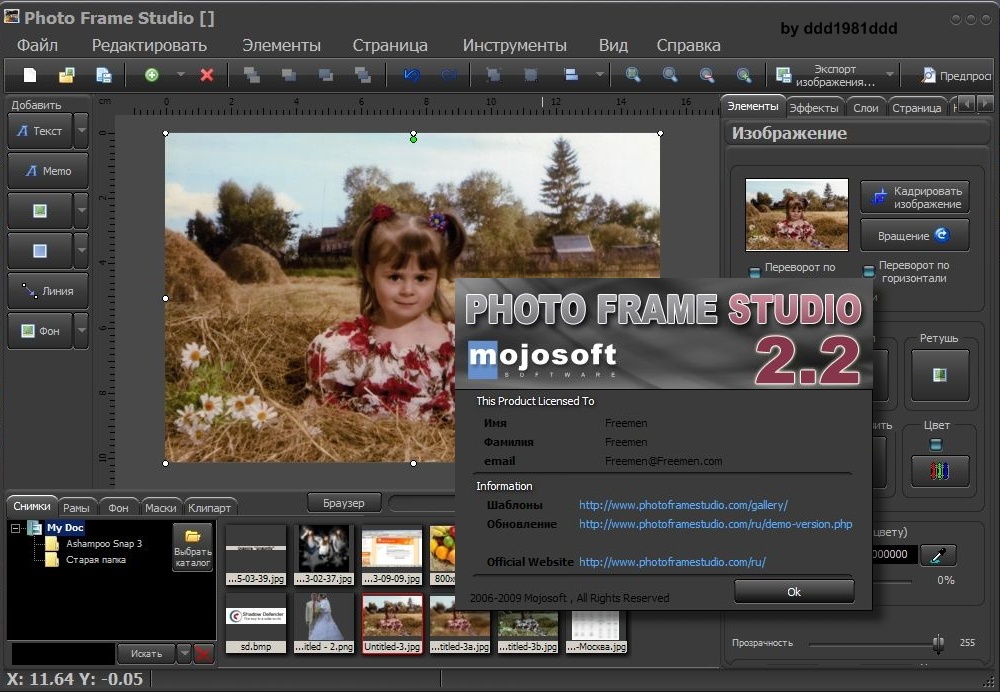Click the open project folder icon
The height and width of the screenshot is (692, 1000).
[x=67, y=75]
